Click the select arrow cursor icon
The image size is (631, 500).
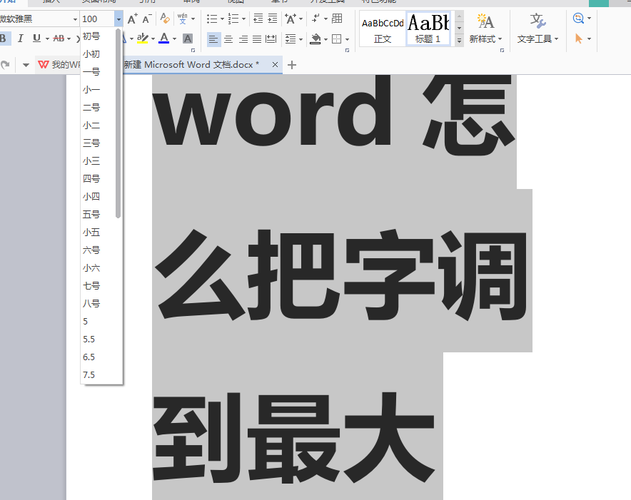[x=579, y=39]
